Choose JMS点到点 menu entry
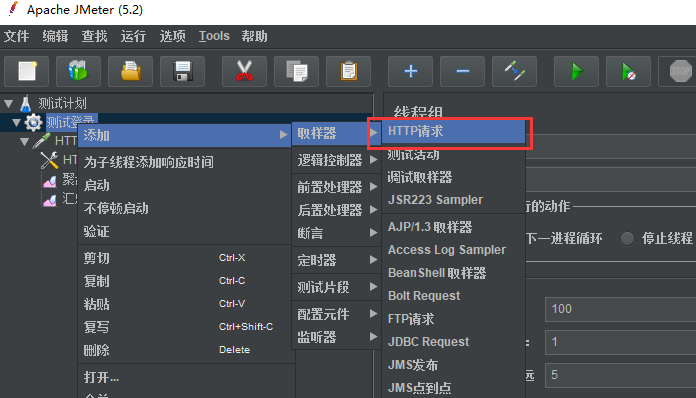The height and width of the screenshot is (398, 696). 453,388
